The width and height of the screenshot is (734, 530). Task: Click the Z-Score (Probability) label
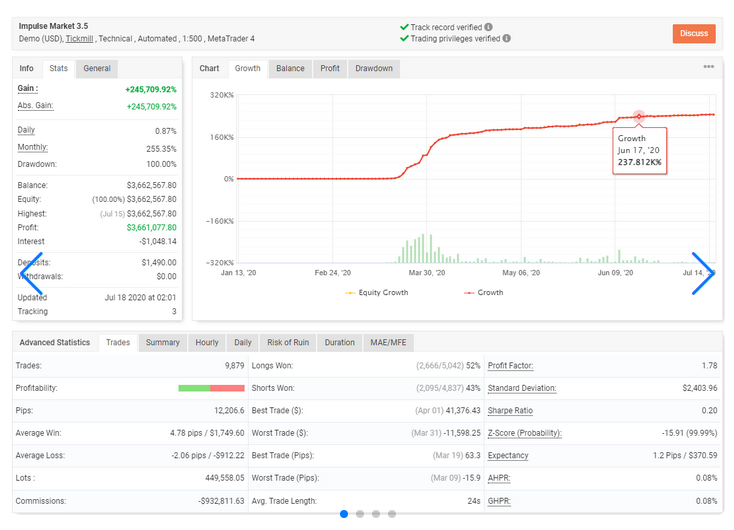point(525,433)
